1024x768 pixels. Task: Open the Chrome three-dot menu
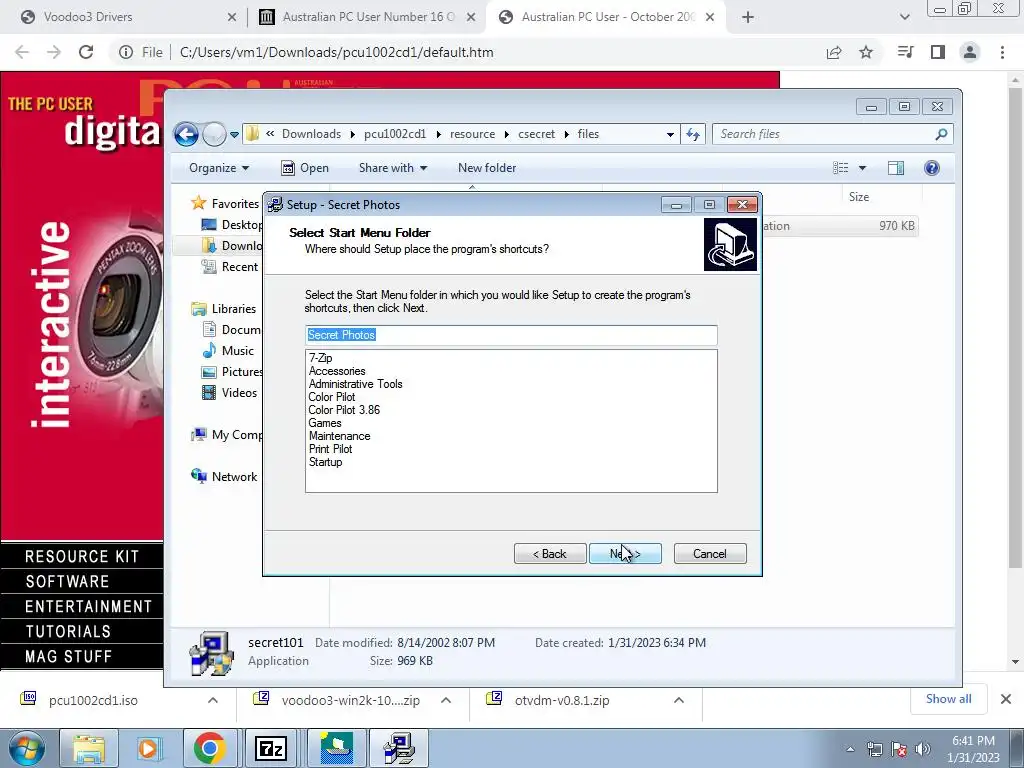pos(1002,52)
